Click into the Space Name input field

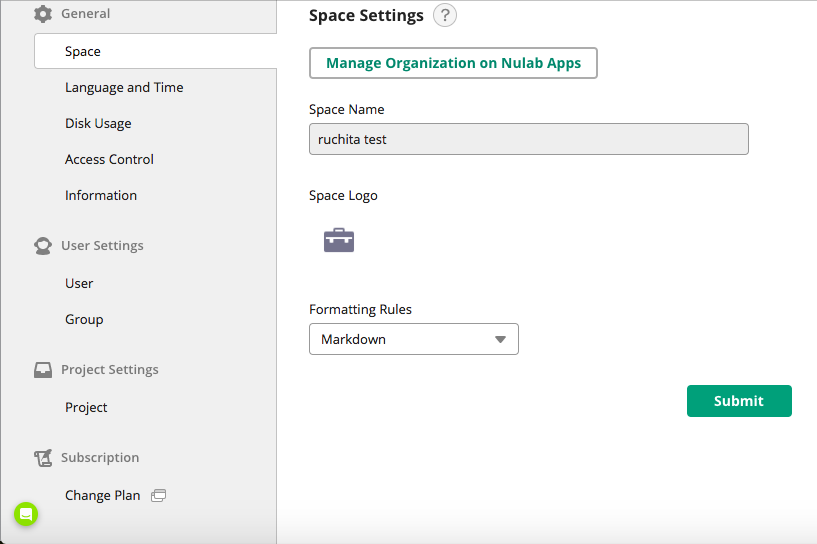[529, 139]
